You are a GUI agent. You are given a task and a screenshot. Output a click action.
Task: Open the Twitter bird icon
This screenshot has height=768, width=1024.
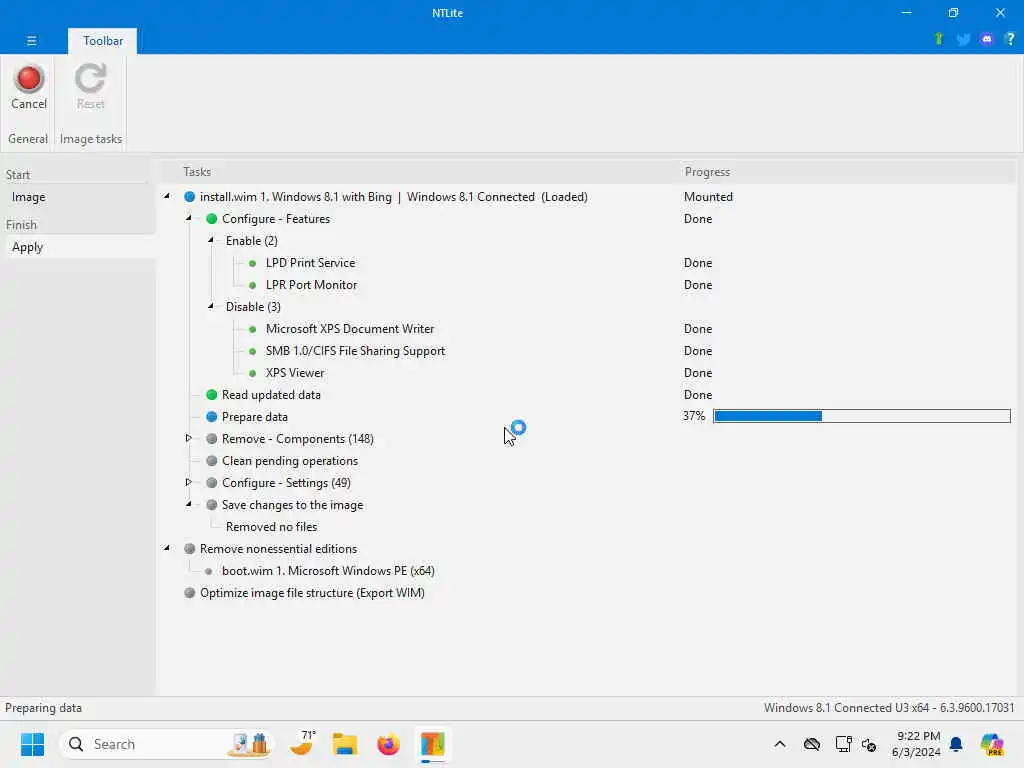pyautogui.click(x=963, y=39)
